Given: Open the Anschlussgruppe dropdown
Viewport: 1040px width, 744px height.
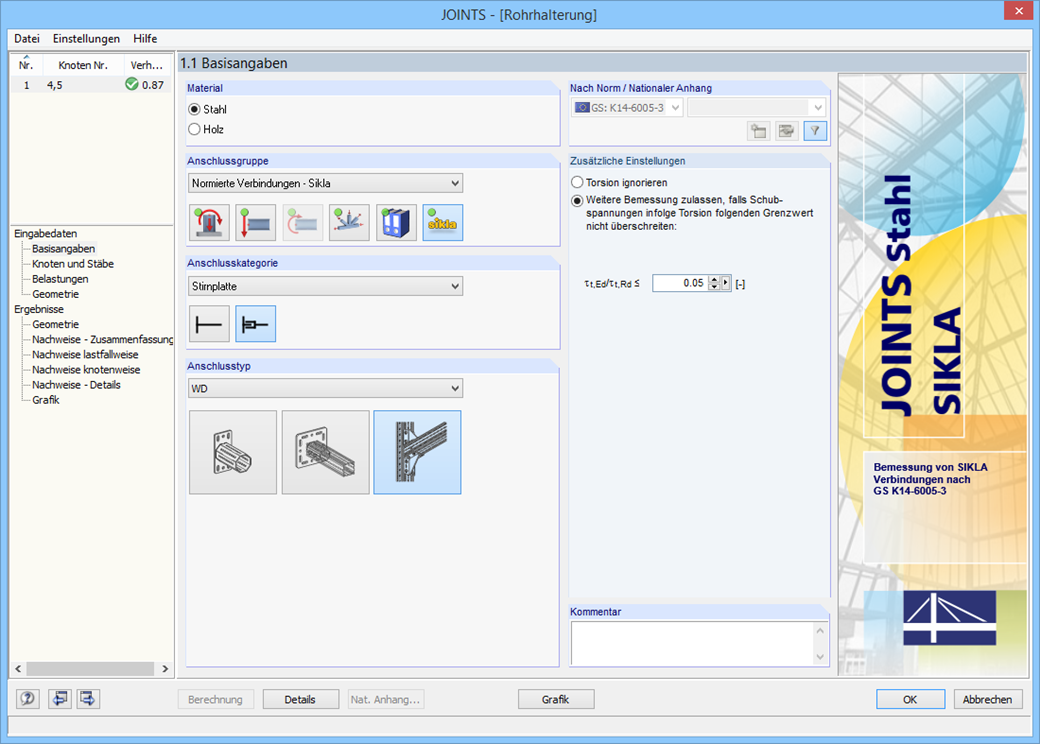Looking at the screenshot, I should tap(326, 183).
